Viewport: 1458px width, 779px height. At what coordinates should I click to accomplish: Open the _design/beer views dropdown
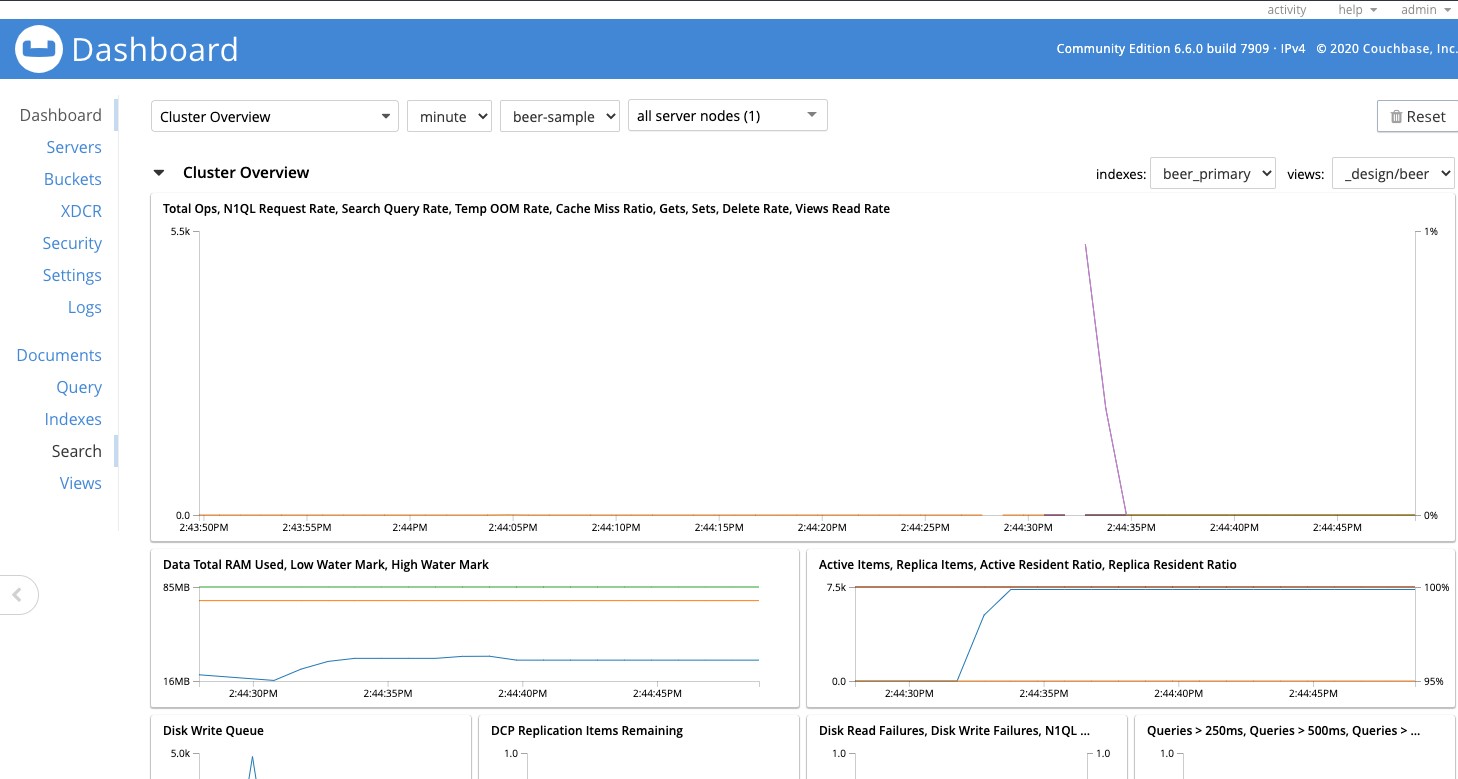coord(1394,173)
